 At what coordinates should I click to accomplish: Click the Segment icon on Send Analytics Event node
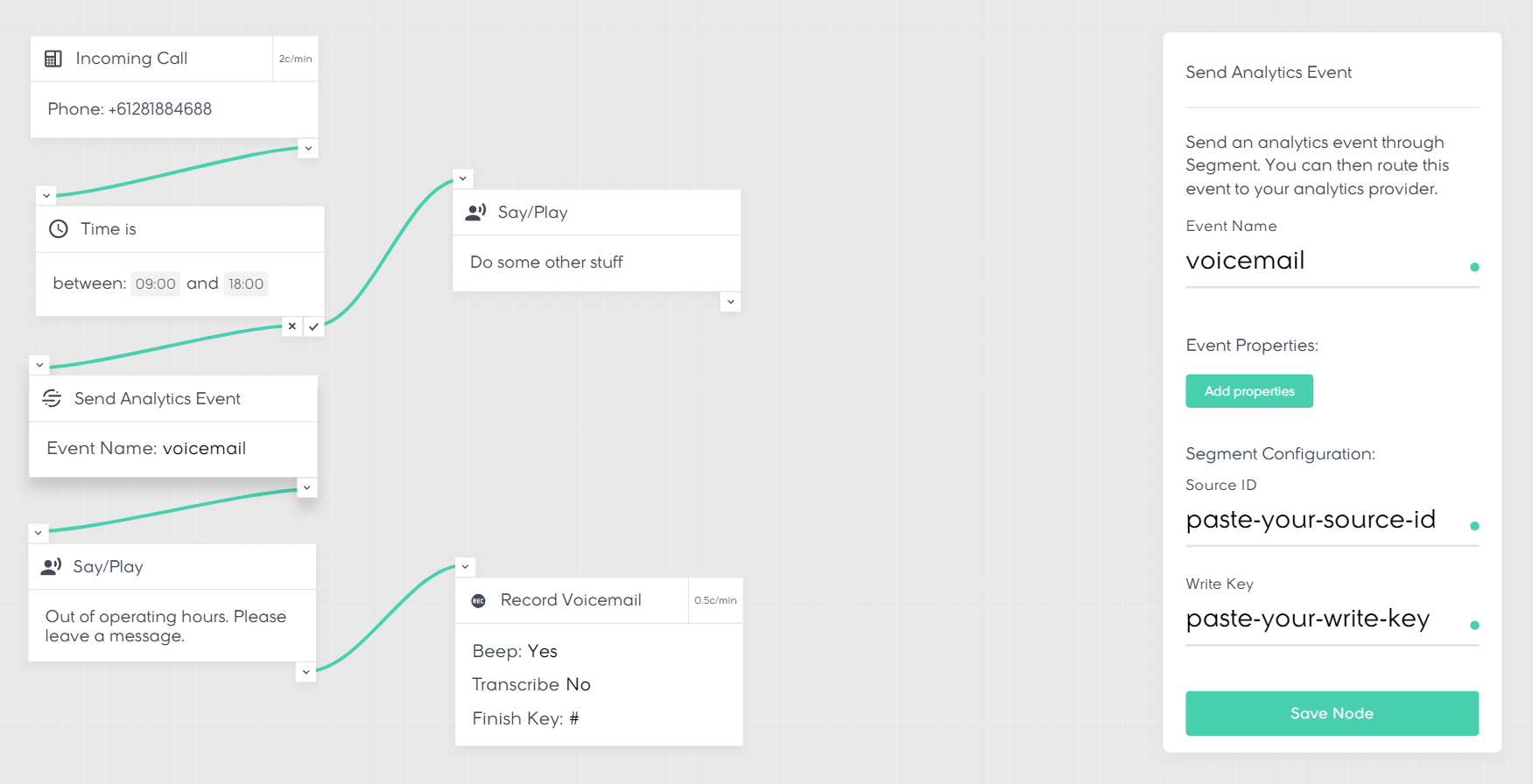[52, 399]
